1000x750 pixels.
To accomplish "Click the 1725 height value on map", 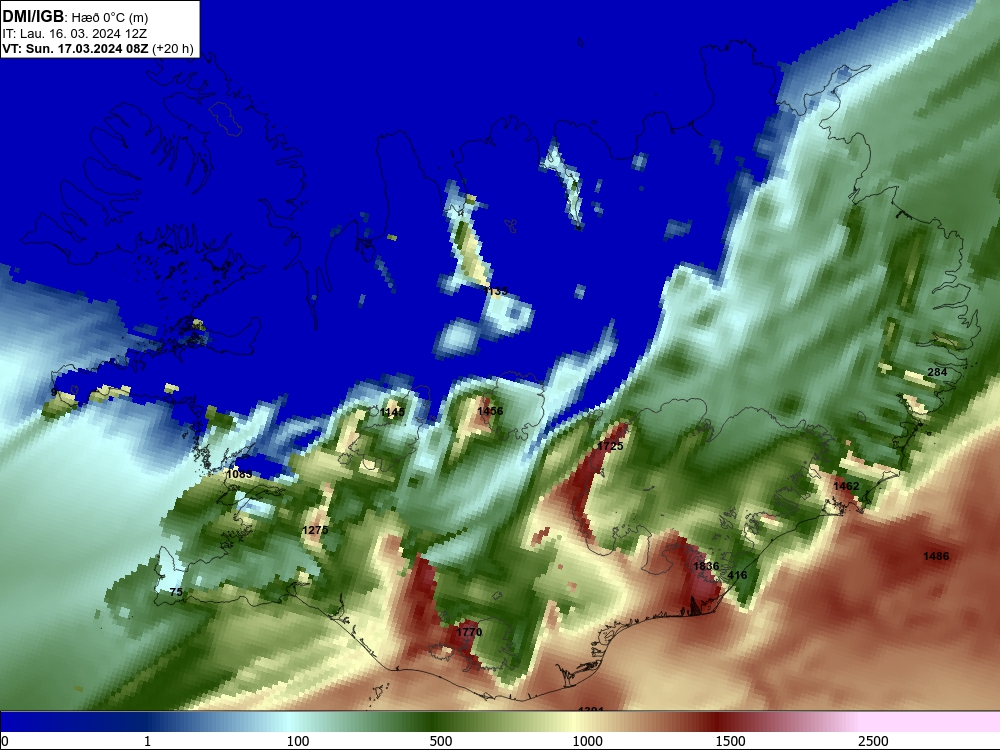I will click(x=610, y=446).
